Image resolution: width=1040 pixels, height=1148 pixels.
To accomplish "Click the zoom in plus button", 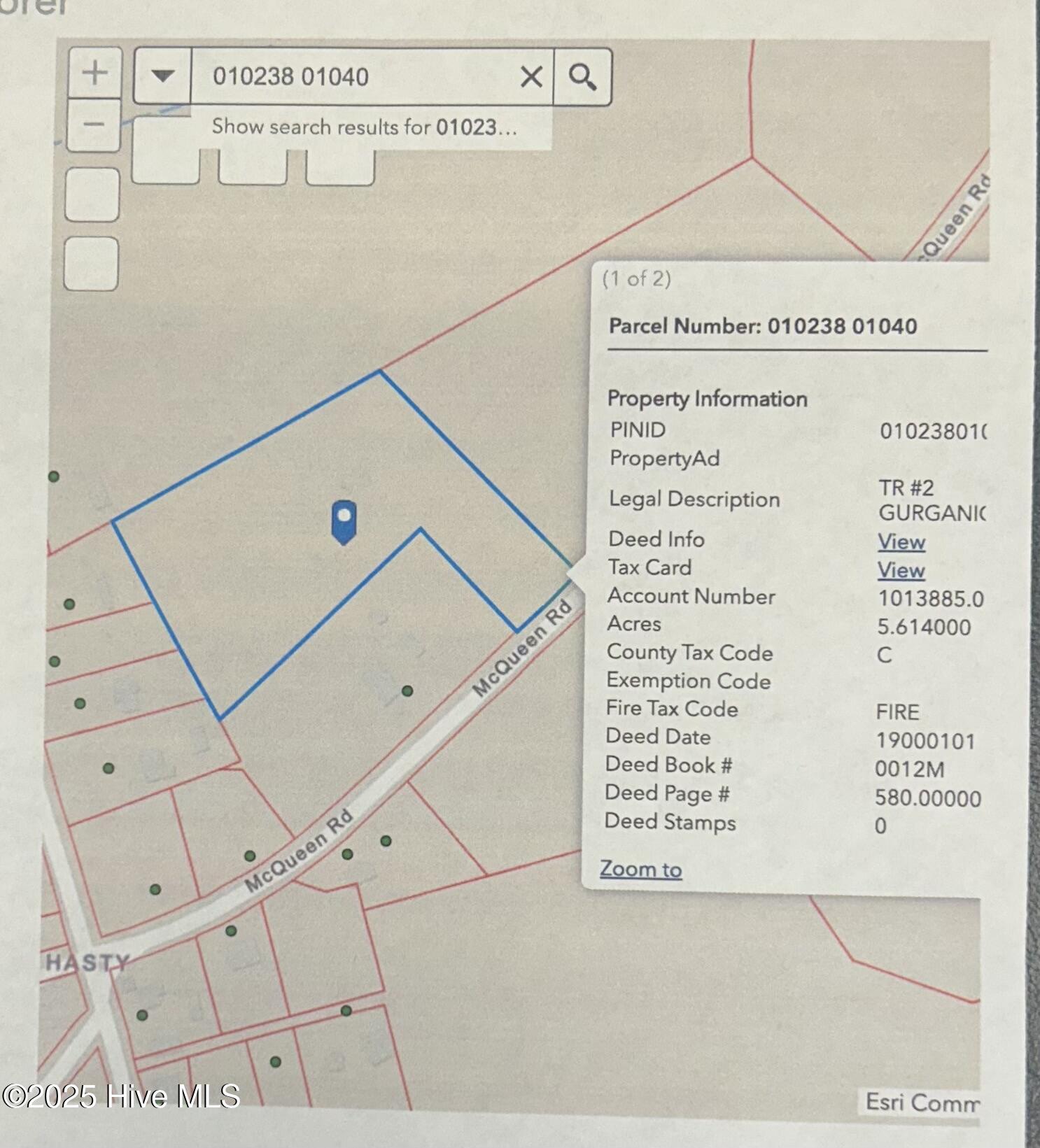I will [94, 73].
